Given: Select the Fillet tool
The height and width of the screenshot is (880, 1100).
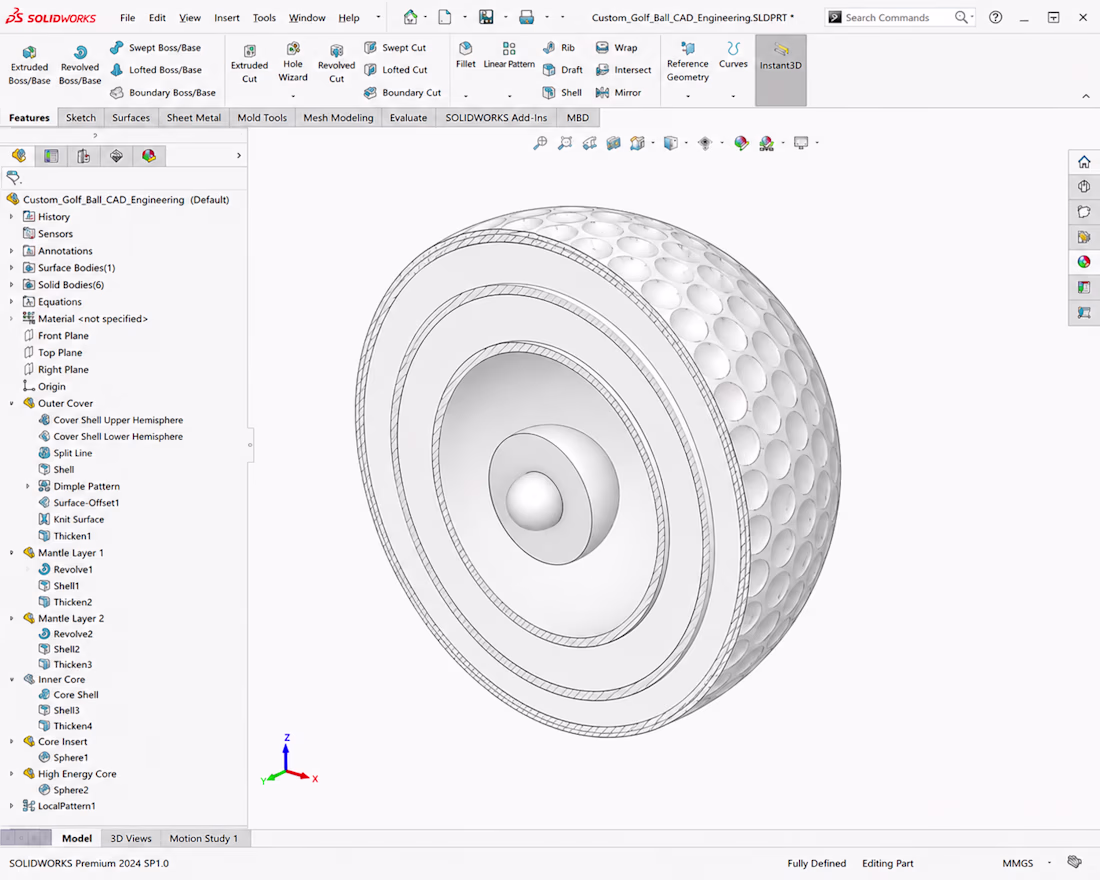Looking at the screenshot, I should pos(465,55).
